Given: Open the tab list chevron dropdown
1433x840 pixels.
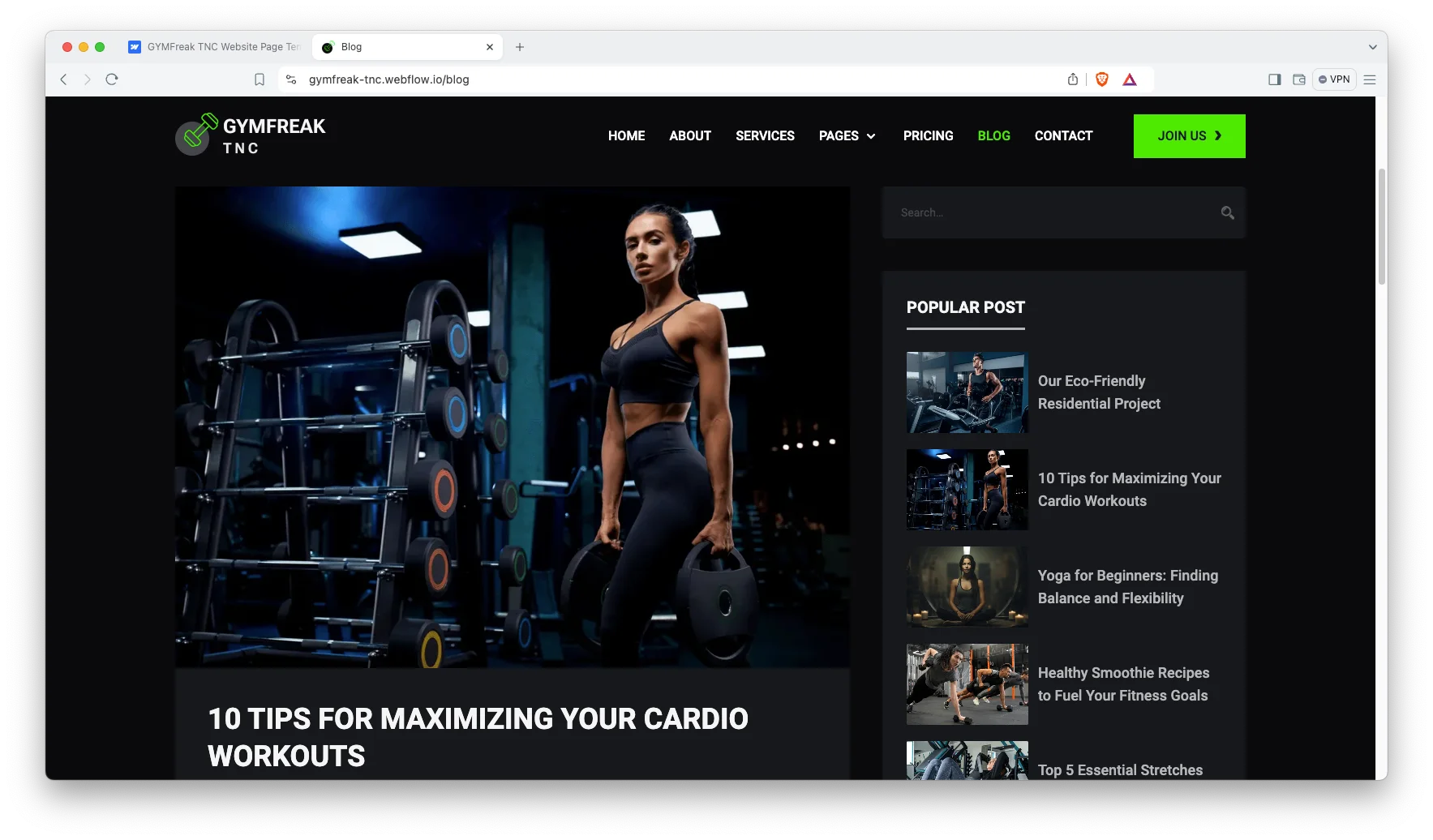Looking at the screenshot, I should 1372,47.
